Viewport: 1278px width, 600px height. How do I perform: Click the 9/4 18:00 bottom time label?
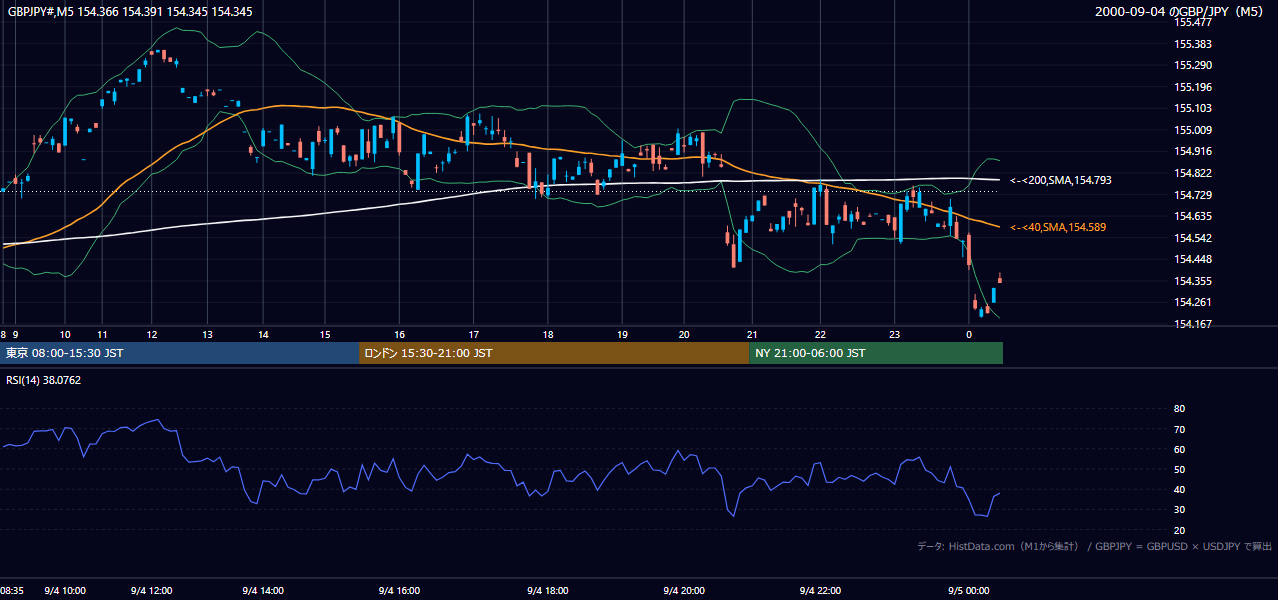(547, 591)
